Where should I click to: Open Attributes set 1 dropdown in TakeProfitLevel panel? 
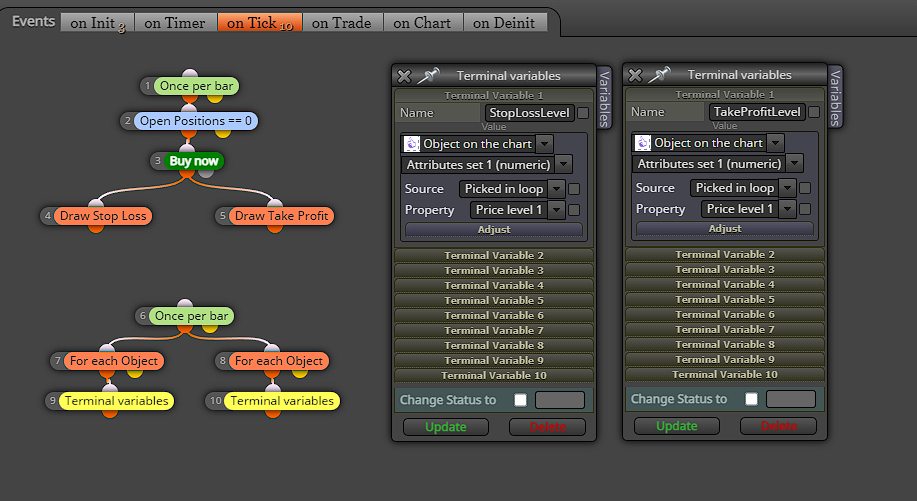click(794, 164)
